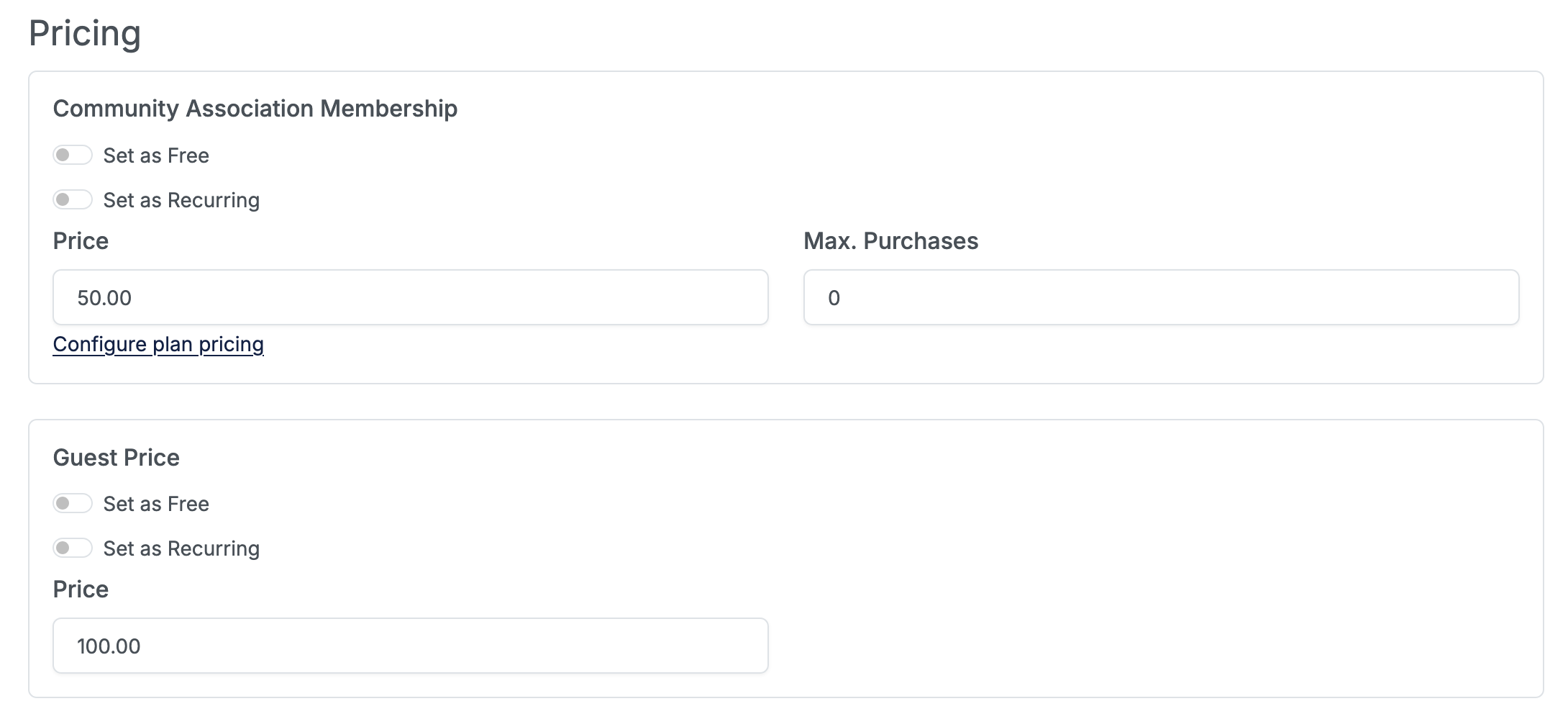
Task: Click "Set as Free" label in Community Association Membership
Action: pos(156,156)
